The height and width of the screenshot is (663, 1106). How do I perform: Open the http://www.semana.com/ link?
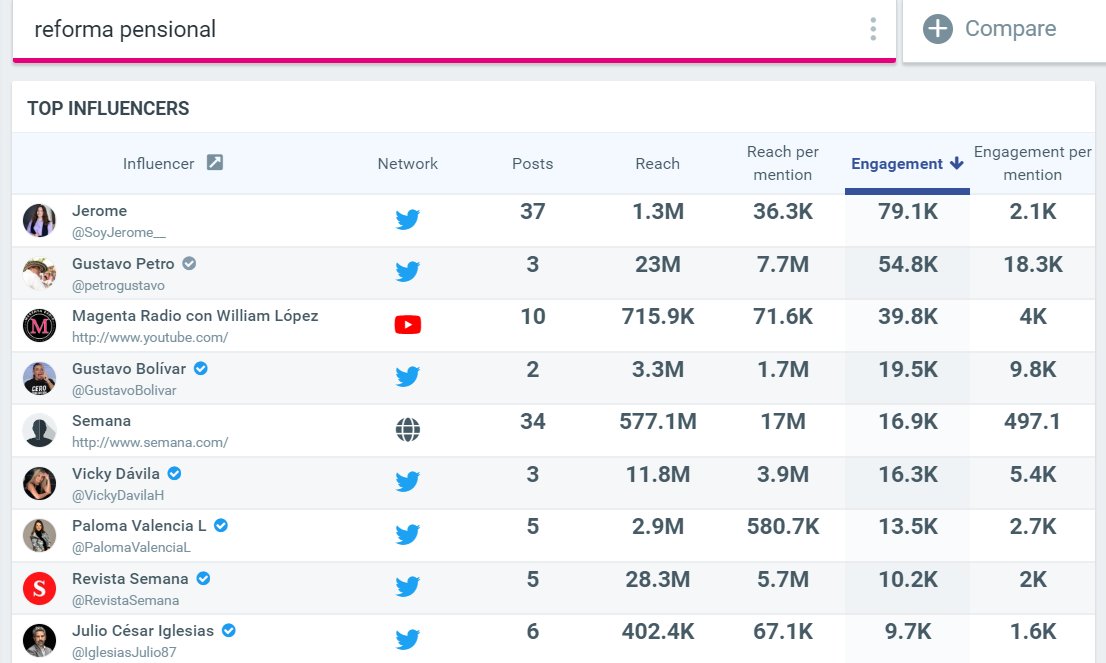[x=150, y=443]
